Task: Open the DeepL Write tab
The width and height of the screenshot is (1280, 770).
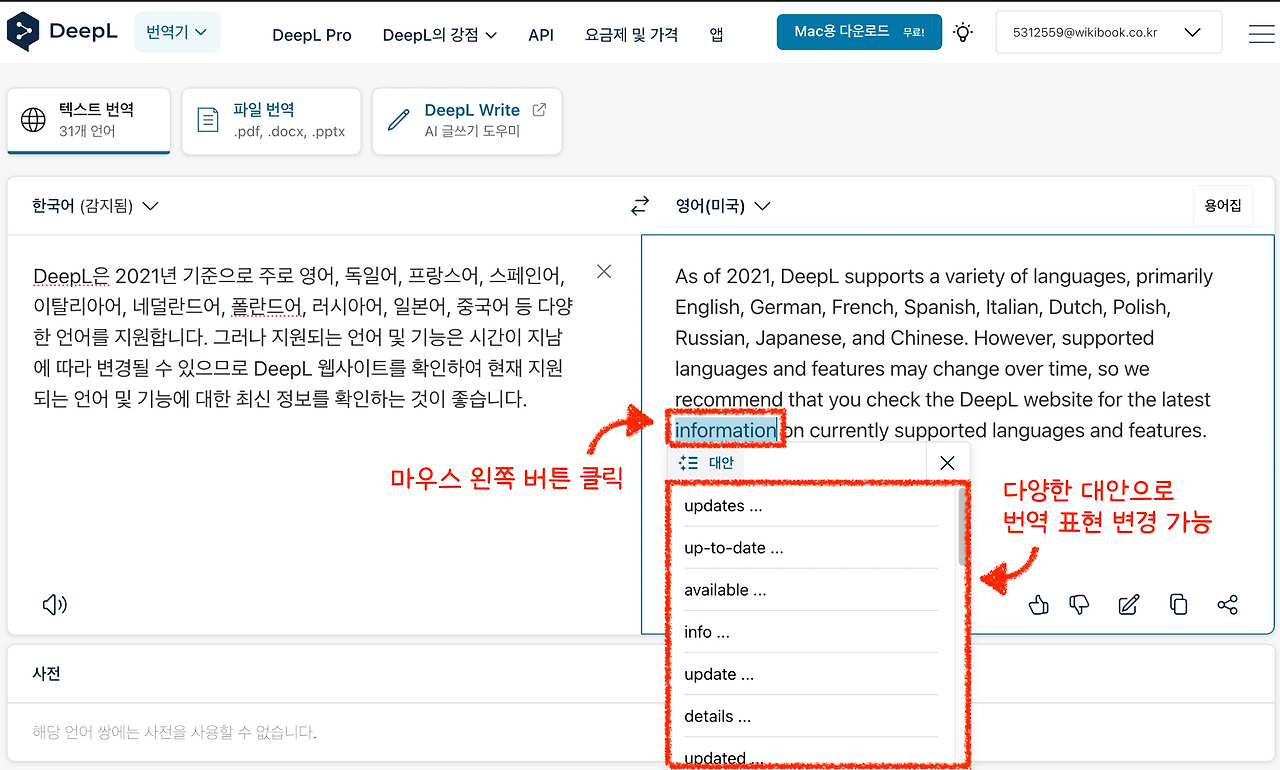Action: point(467,120)
